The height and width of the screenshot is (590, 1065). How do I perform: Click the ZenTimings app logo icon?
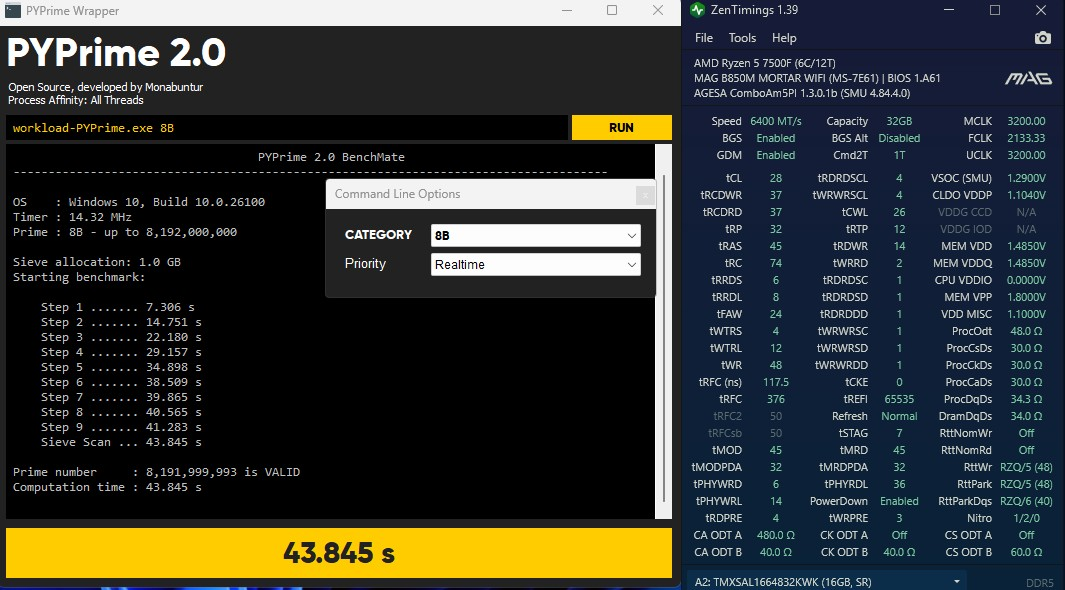coord(697,10)
